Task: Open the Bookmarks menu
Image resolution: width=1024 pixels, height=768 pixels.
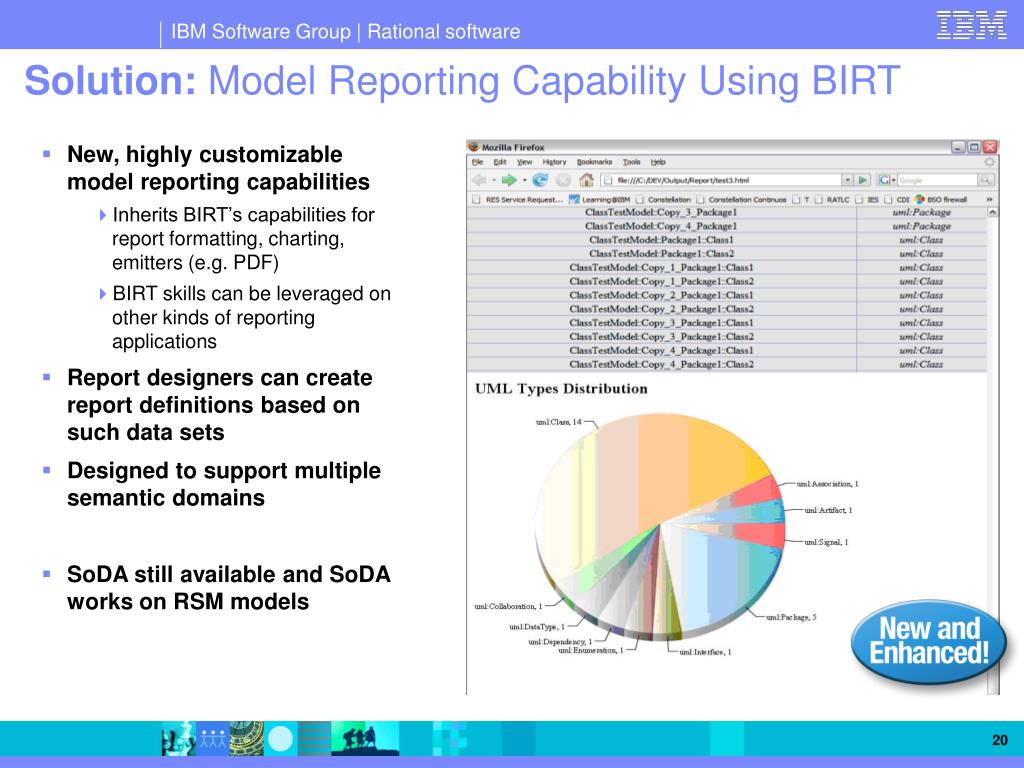Action: [x=594, y=162]
